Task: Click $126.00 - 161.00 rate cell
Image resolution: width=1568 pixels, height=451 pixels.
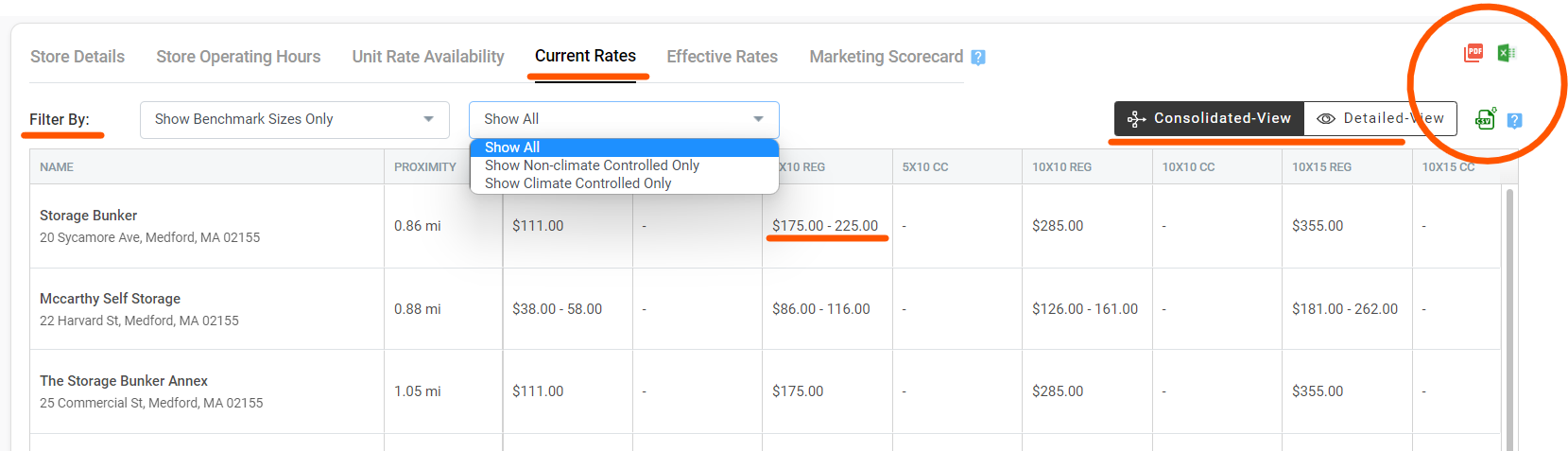Action: pos(1085,309)
